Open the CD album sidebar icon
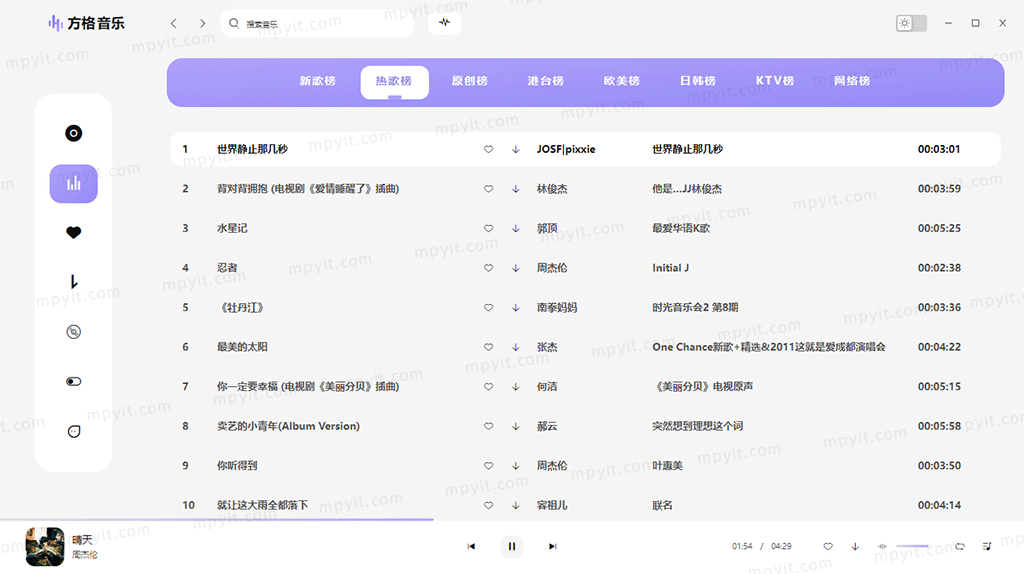Image resolution: width=1024 pixels, height=574 pixels. pyautogui.click(x=74, y=332)
